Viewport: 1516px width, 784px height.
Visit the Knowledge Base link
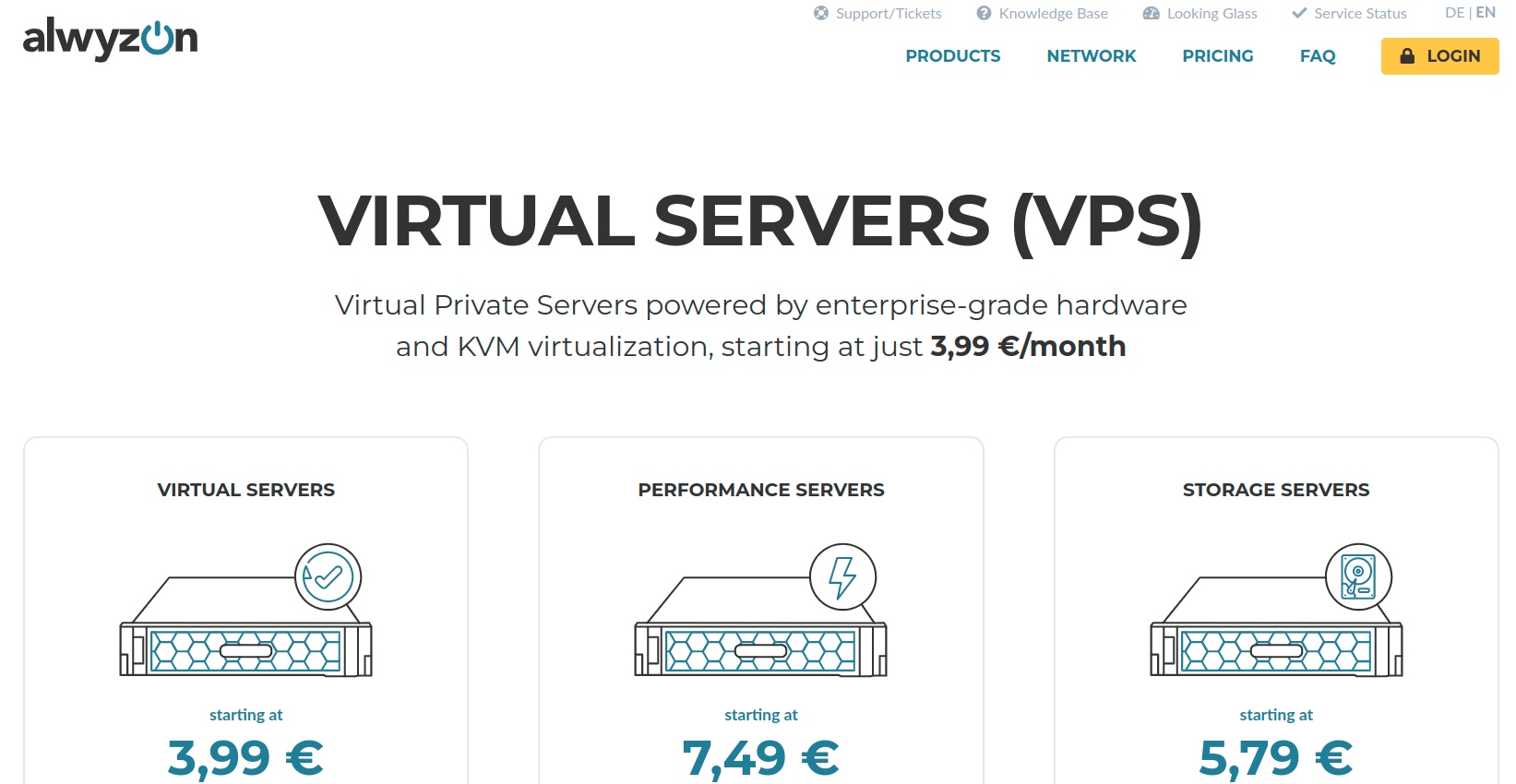click(x=1043, y=13)
